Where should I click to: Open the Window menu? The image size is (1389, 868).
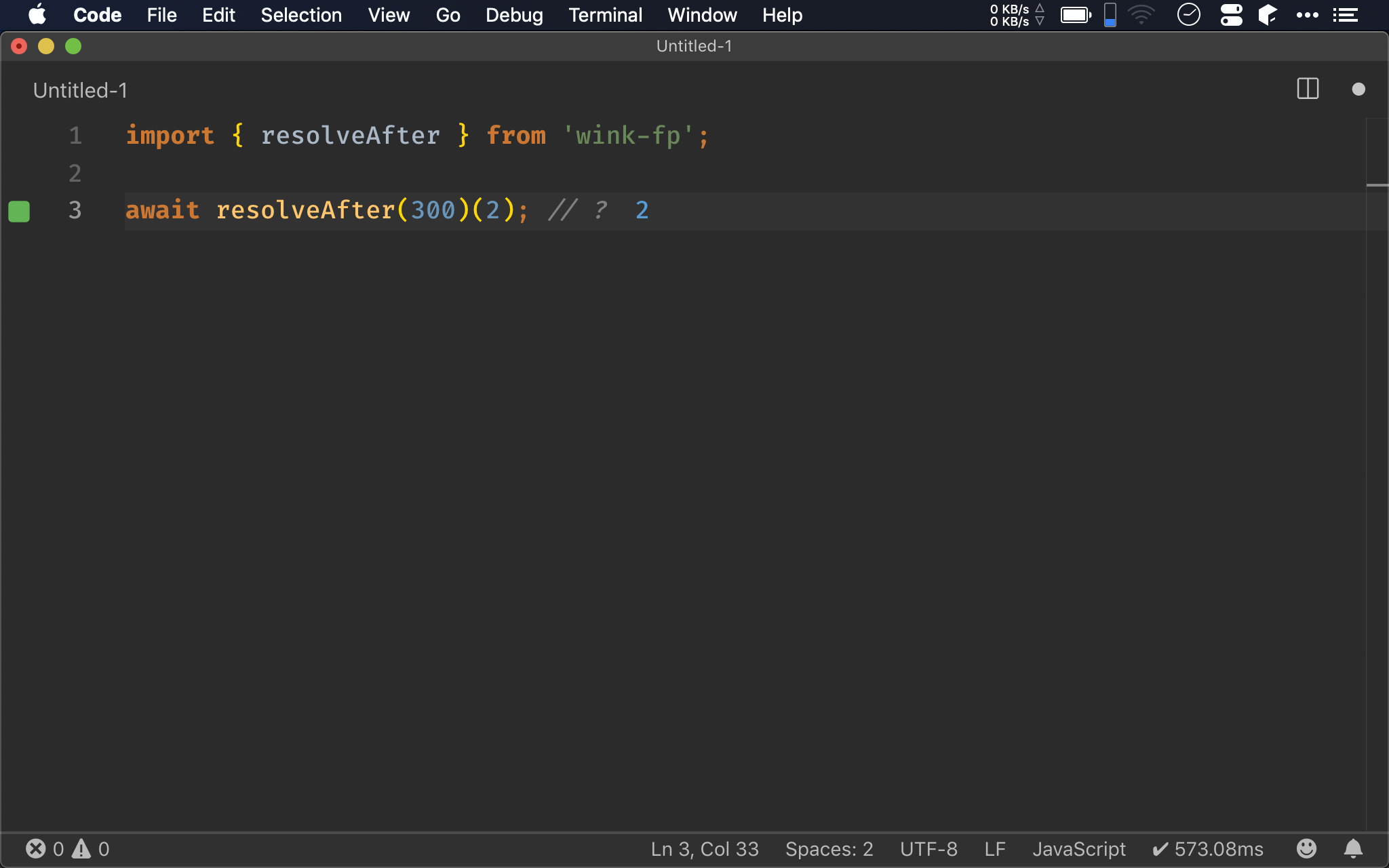coord(702,15)
